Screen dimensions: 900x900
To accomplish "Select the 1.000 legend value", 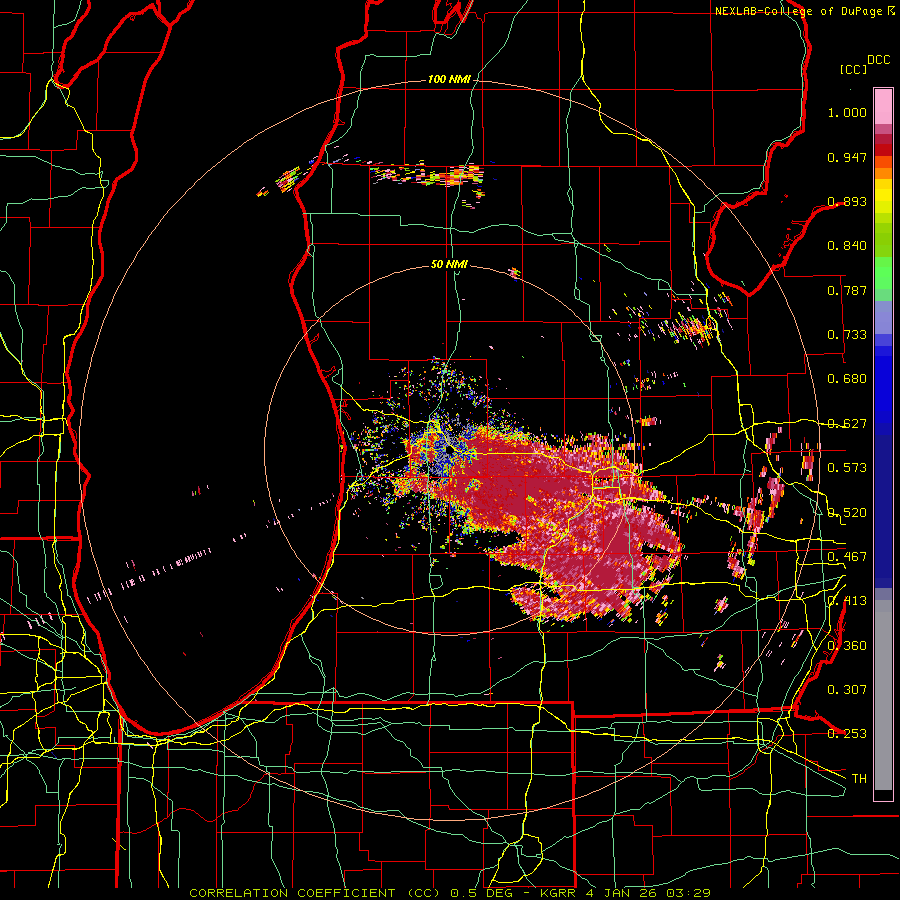I will (x=847, y=112).
